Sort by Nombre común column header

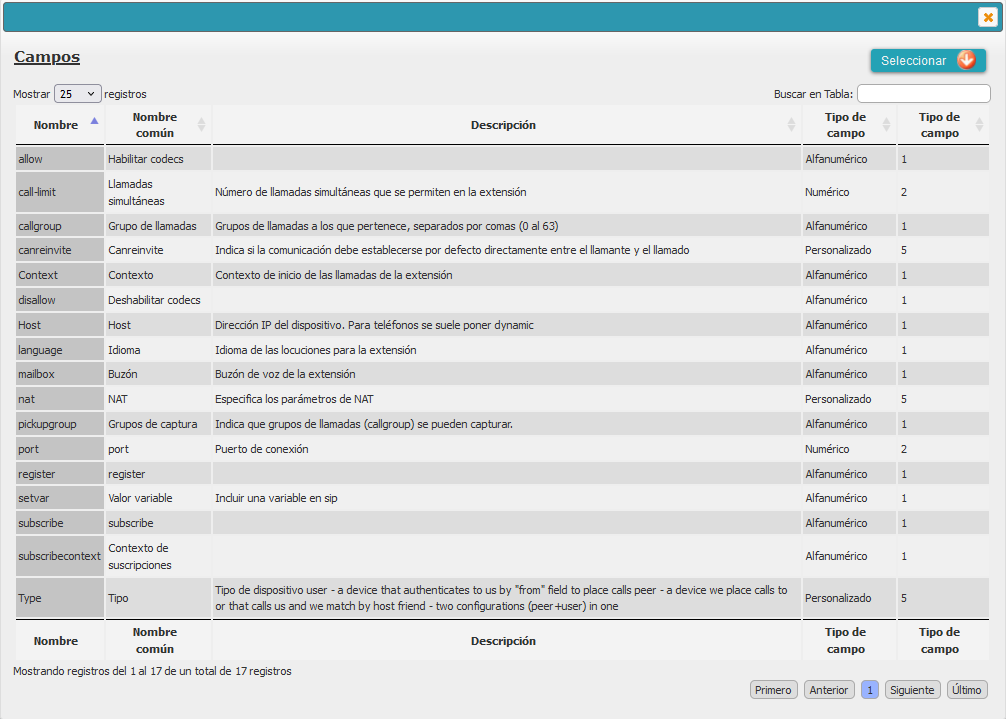pyautogui.click(x=158, y=125)
